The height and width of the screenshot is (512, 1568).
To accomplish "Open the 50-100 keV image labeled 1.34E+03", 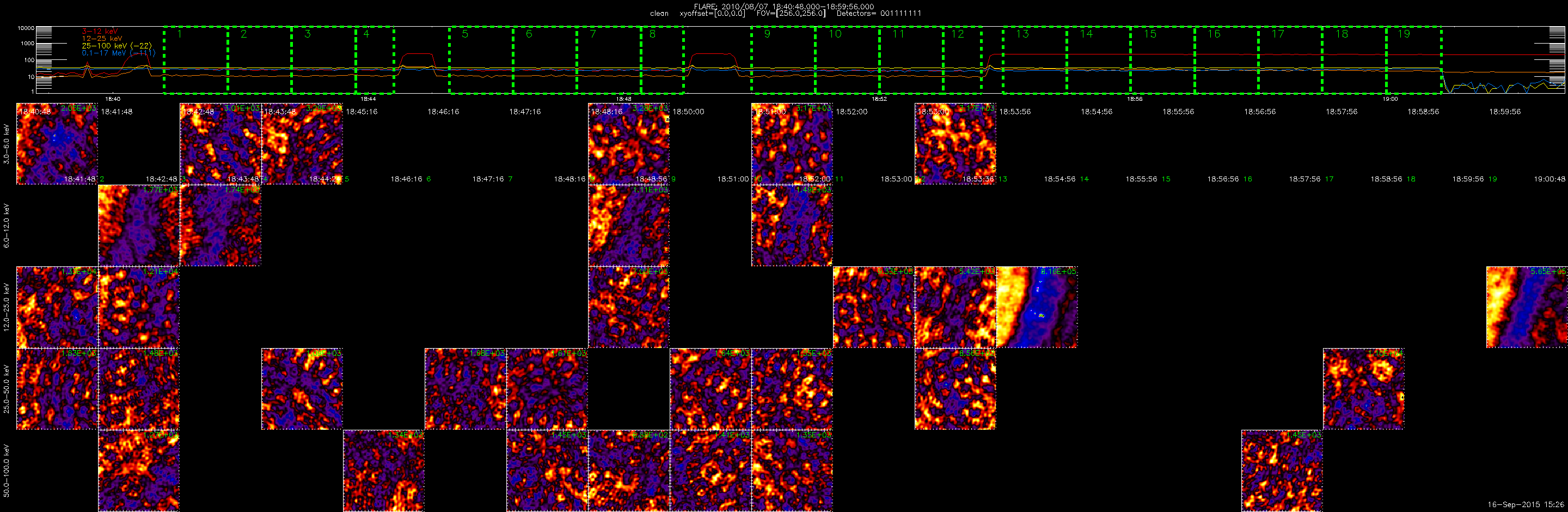I will tap(383, 471).
